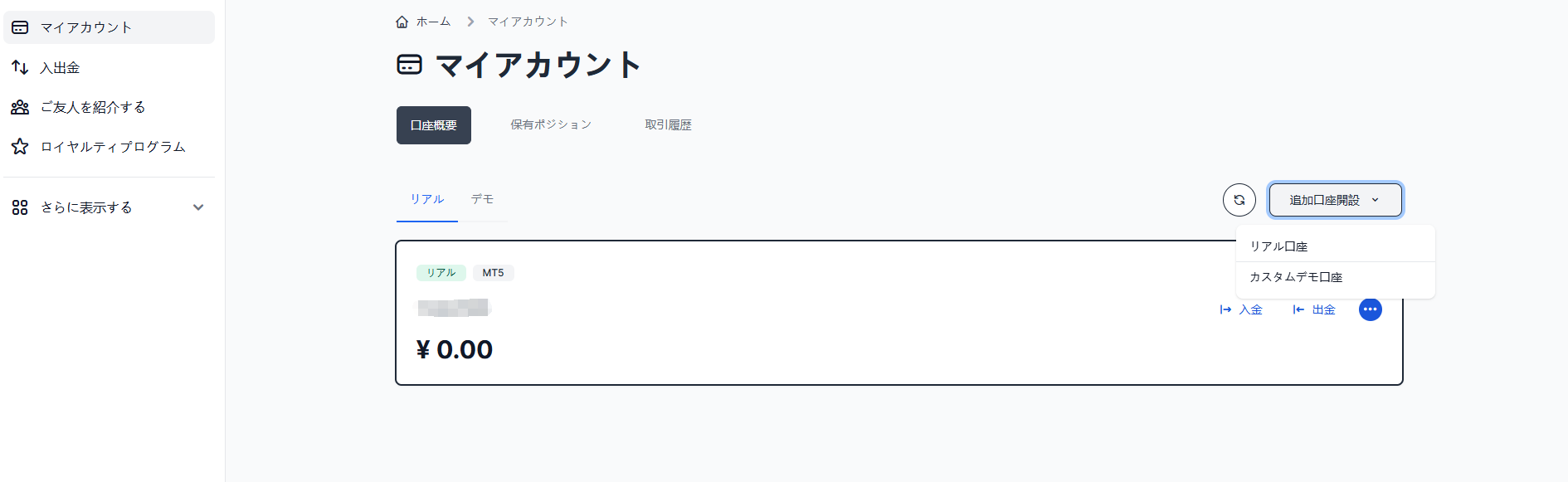This screenshot has height=482, width=1568.
Task: Click the ご友人を紹介する people icon
Action: (20, 107)
